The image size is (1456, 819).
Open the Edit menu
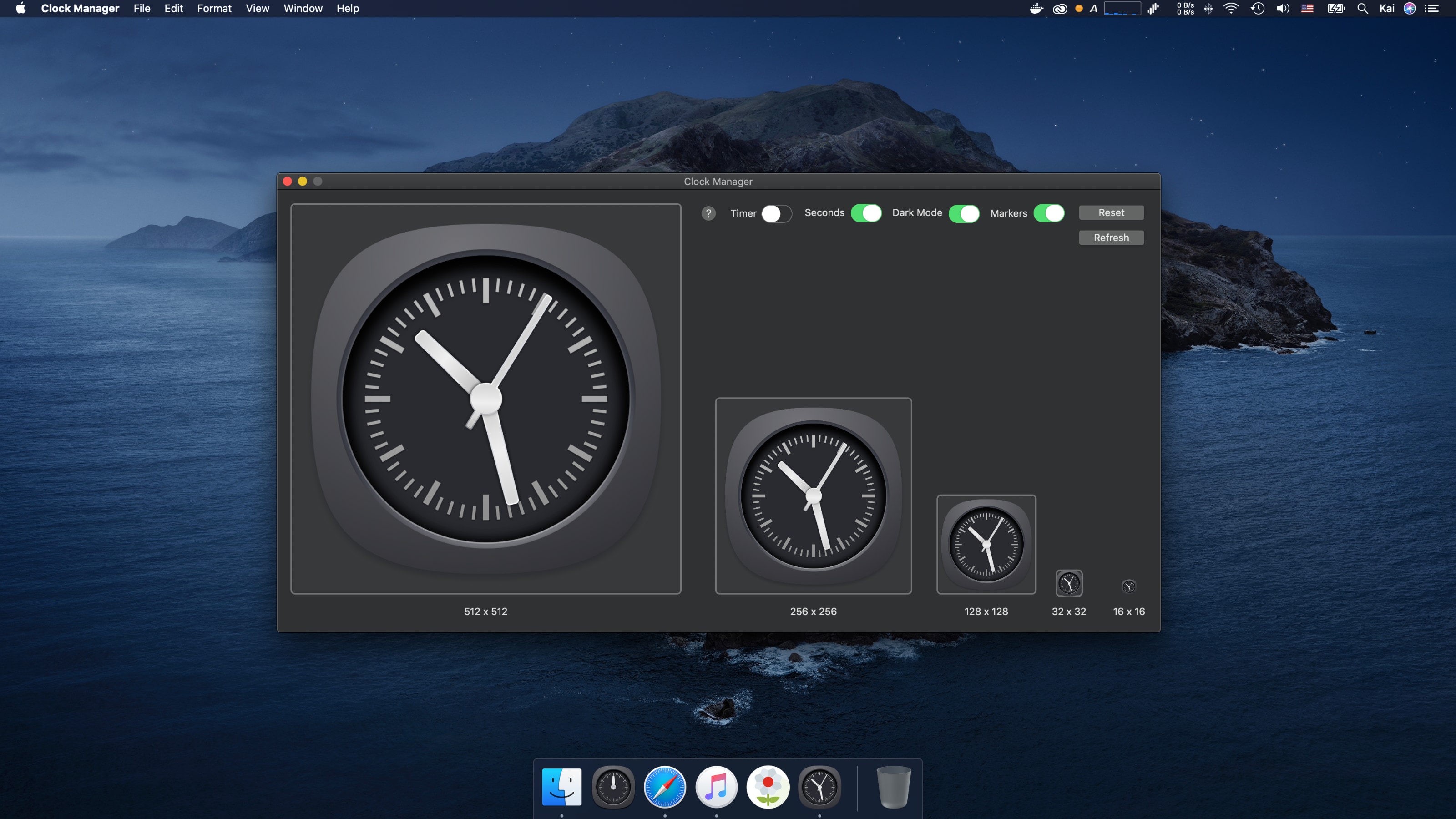tap(173, 9)
